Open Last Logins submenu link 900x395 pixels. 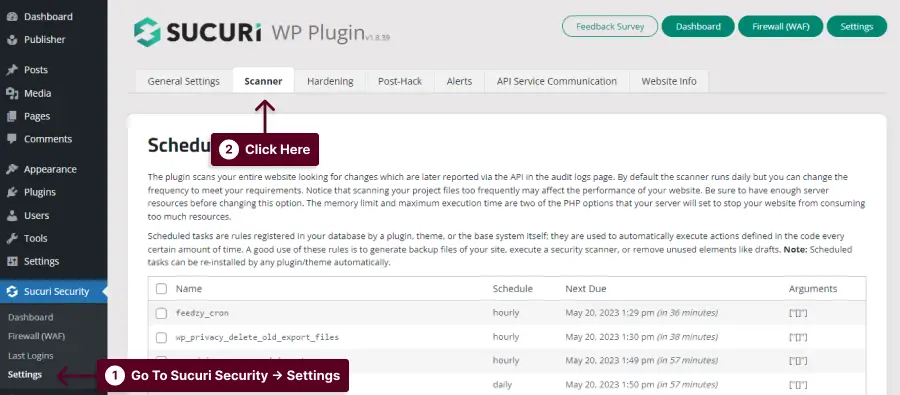(31, 355)
